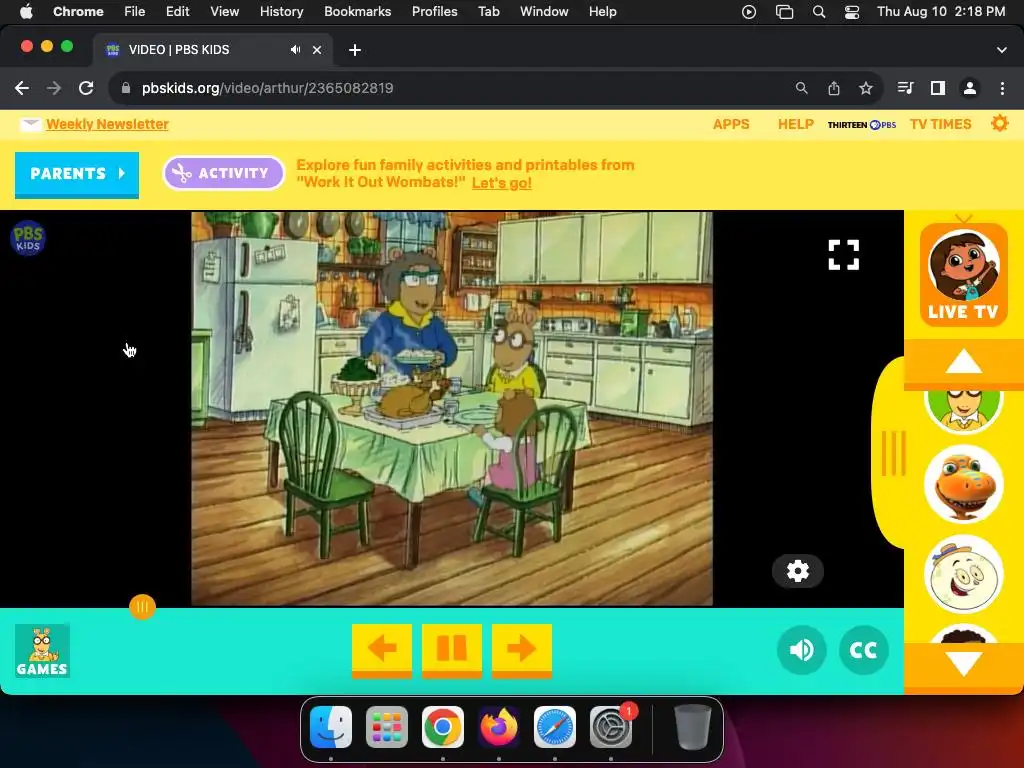This screenshot has height=768, width=1024.
Task: Grab the orange video progress handle
Action: click(142, 607)
